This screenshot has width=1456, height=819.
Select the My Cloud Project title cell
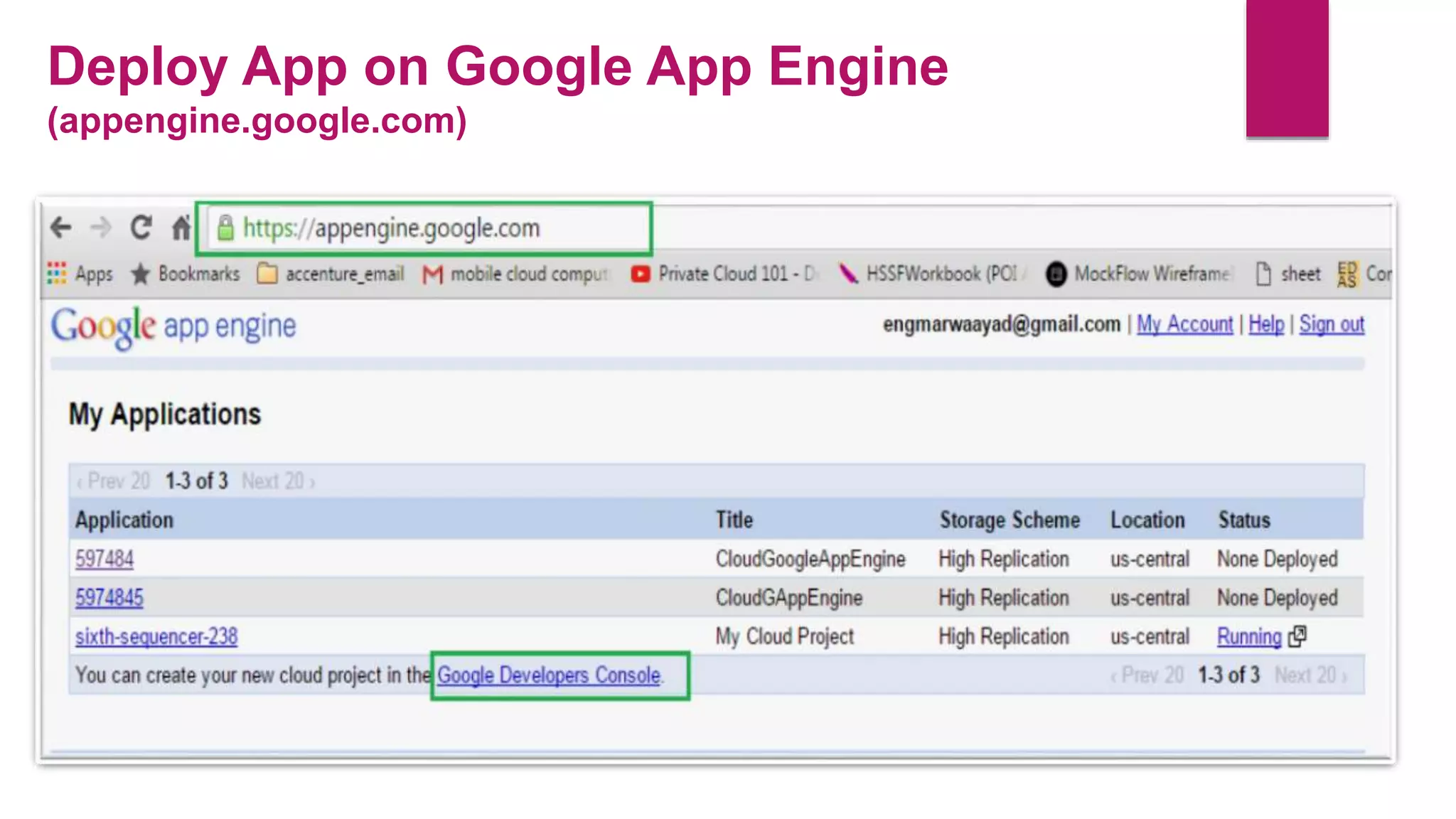pos(785,636)
